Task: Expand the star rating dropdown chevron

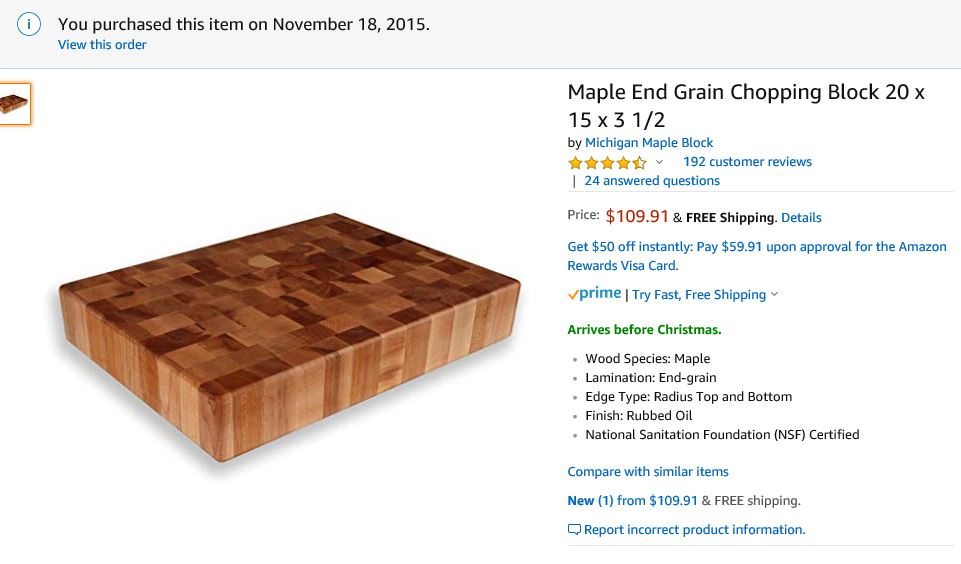Action: (659, 162)
